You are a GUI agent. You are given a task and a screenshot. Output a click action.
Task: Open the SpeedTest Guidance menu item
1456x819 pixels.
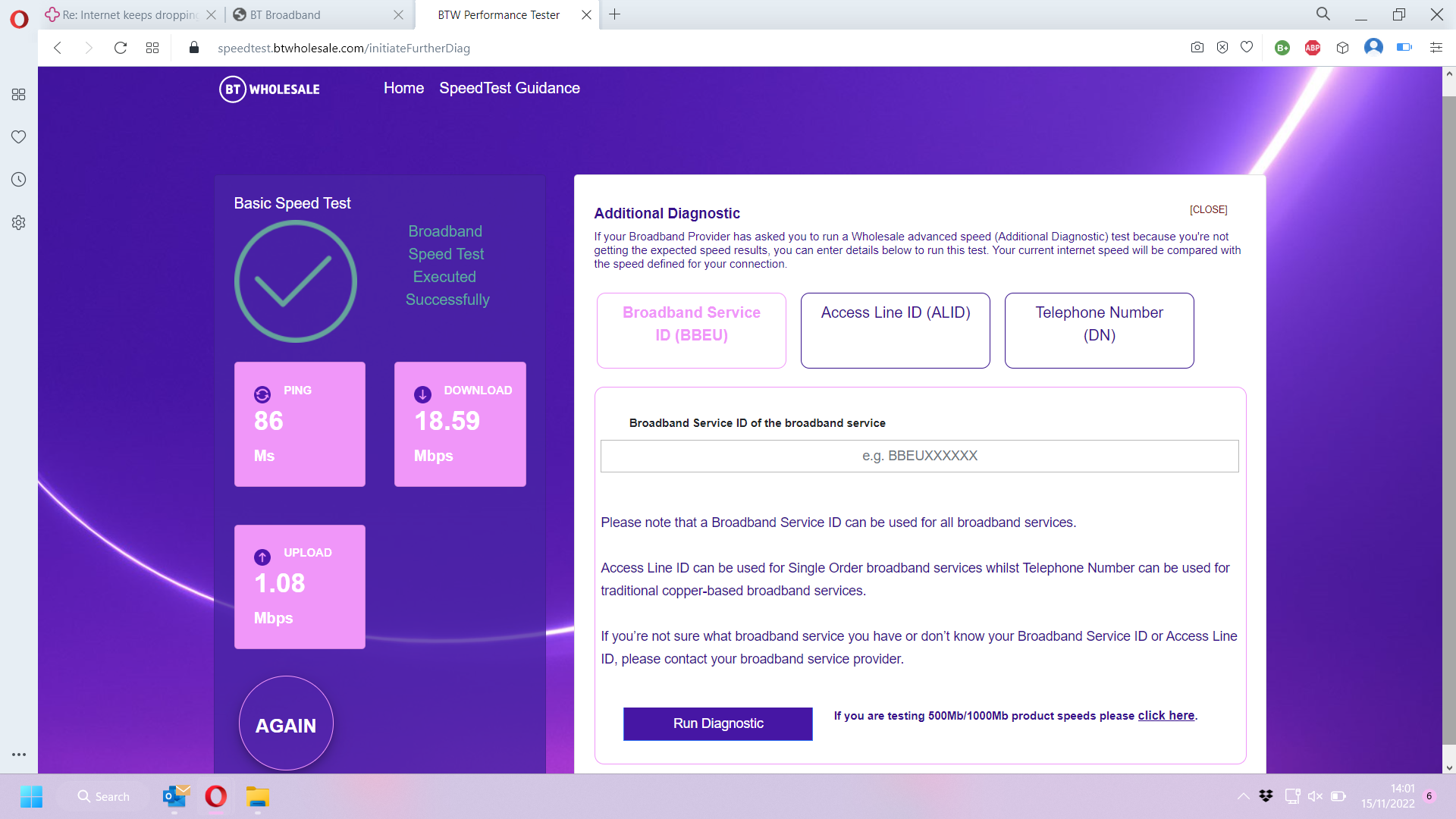point(509,88)
